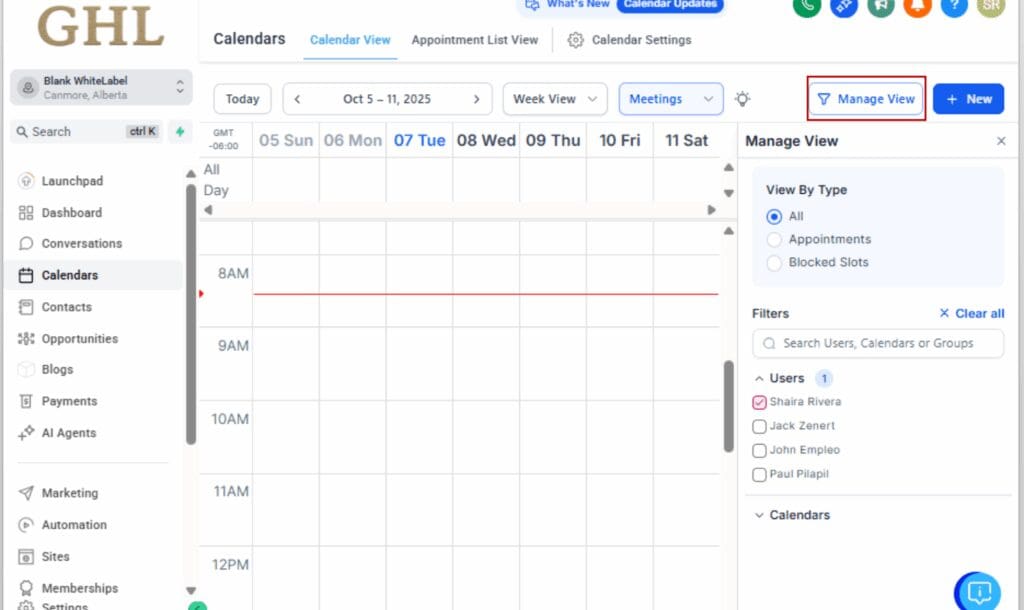This screenshot has height=610, width=1024.
Task: Check the Jack Zenert user filter
Action: (758, 426)
